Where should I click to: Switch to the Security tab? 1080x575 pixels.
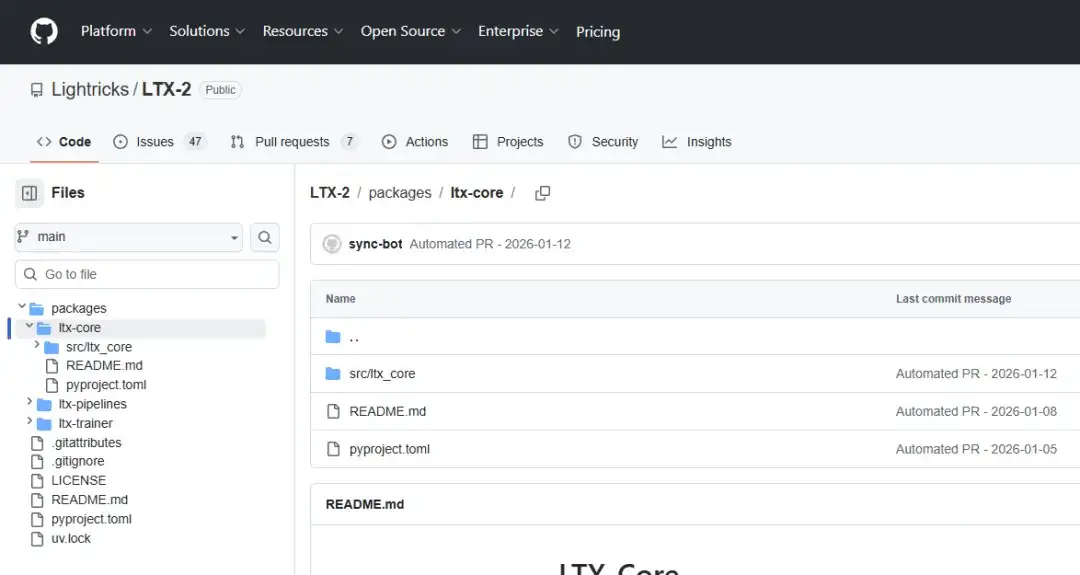click(603, 142)
